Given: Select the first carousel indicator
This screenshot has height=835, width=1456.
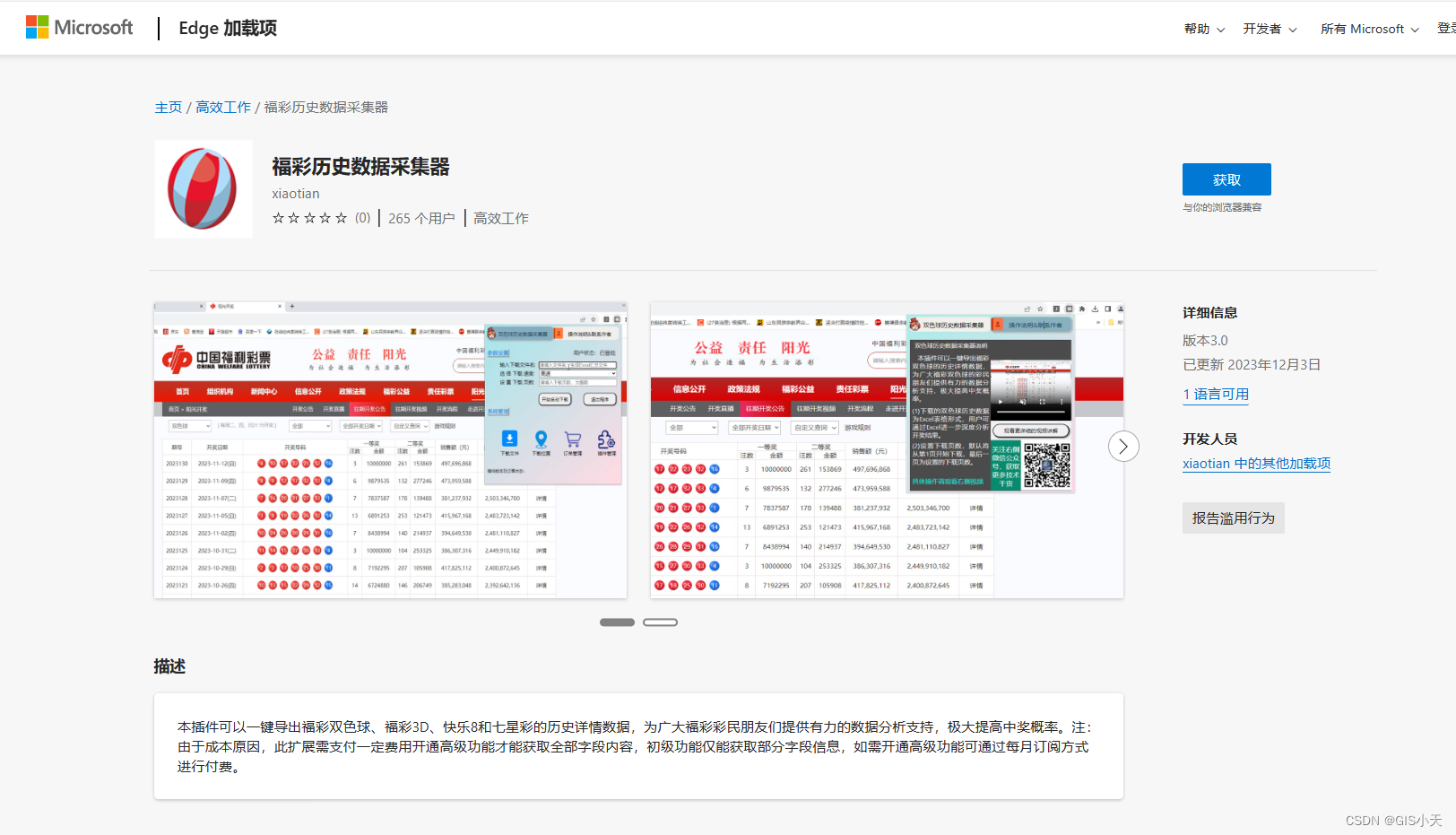Looking at the screenshot, I should (617, 622).
